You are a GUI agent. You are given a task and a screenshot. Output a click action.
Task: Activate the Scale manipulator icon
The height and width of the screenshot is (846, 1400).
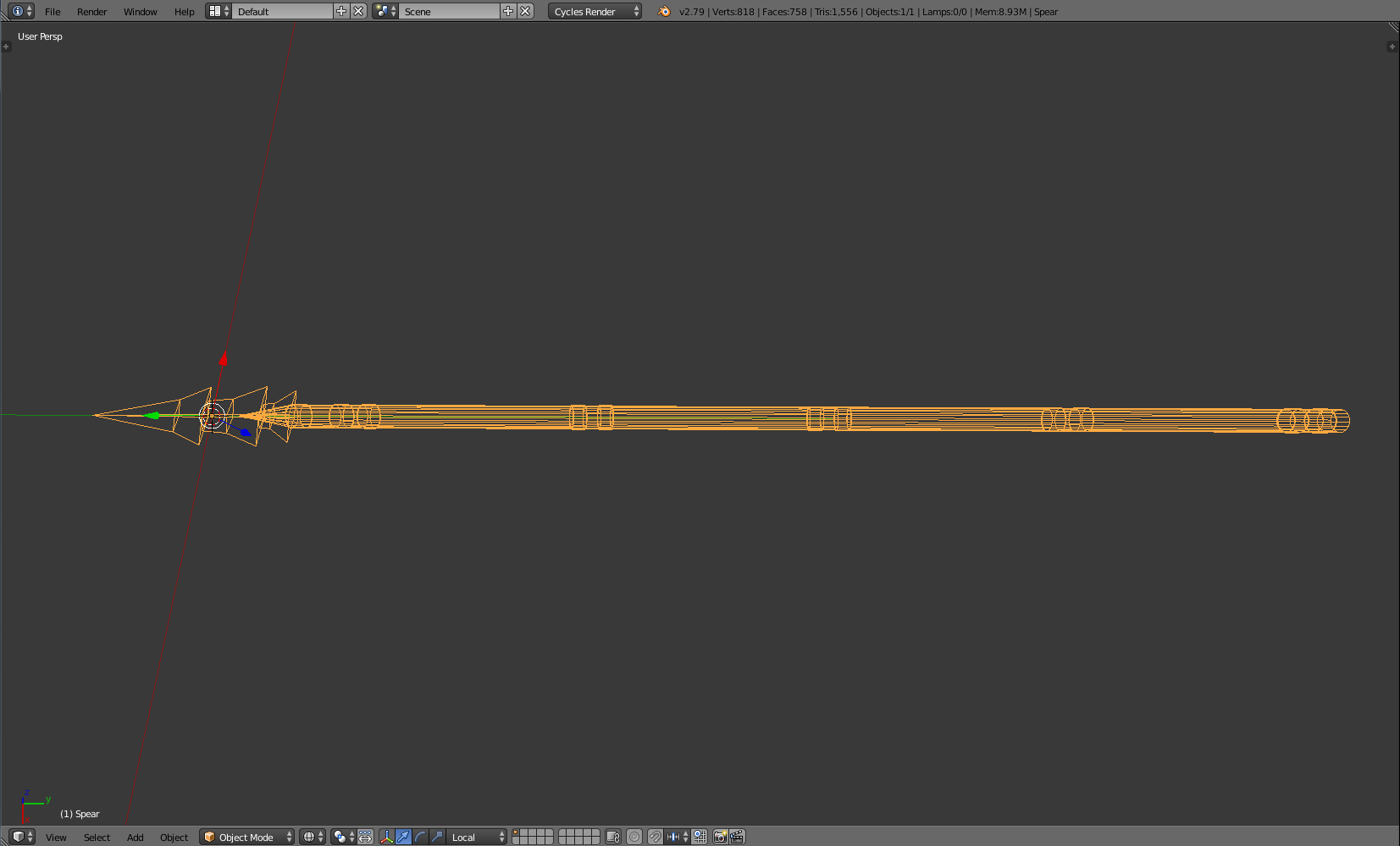coord(435,837)
